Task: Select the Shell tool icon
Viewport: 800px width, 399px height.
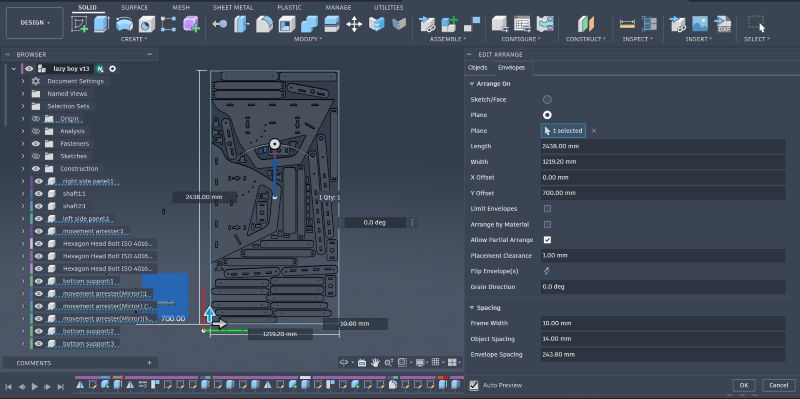Action: 287,23
